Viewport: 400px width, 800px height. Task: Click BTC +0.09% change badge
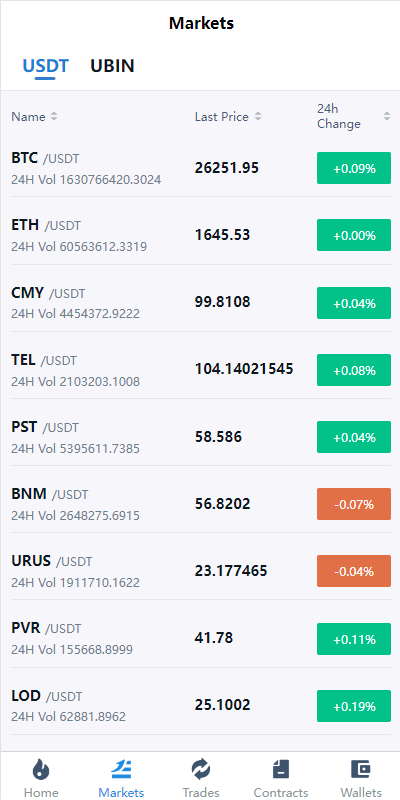click(x=354, y=168)
